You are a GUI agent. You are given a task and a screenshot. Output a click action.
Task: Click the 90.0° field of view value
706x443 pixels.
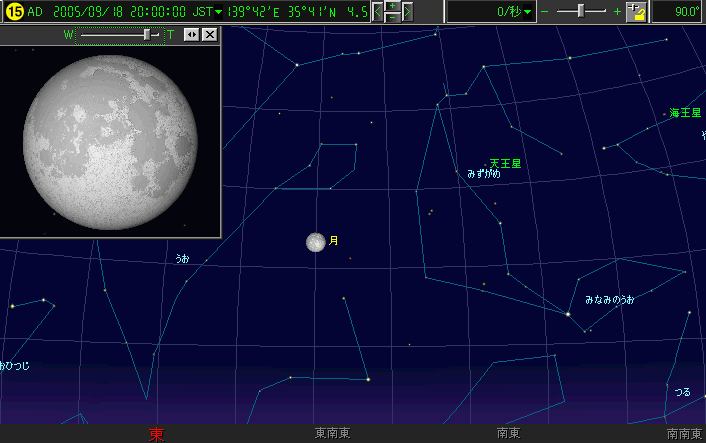677,12
